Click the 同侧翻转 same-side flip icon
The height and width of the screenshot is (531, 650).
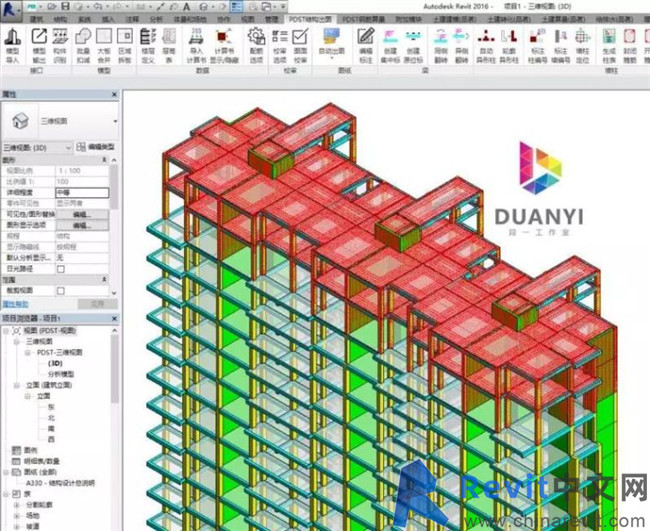[x=441, y=36]
